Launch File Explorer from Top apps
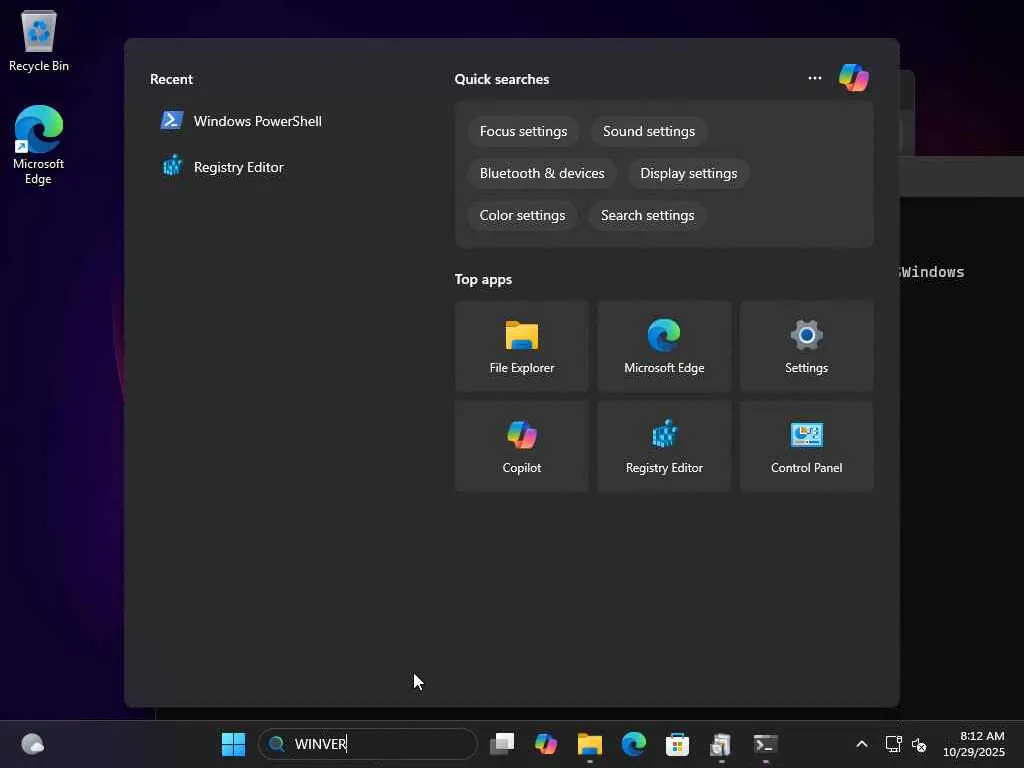The width and height of the screenshot is (1024, 768). (522, 346)
